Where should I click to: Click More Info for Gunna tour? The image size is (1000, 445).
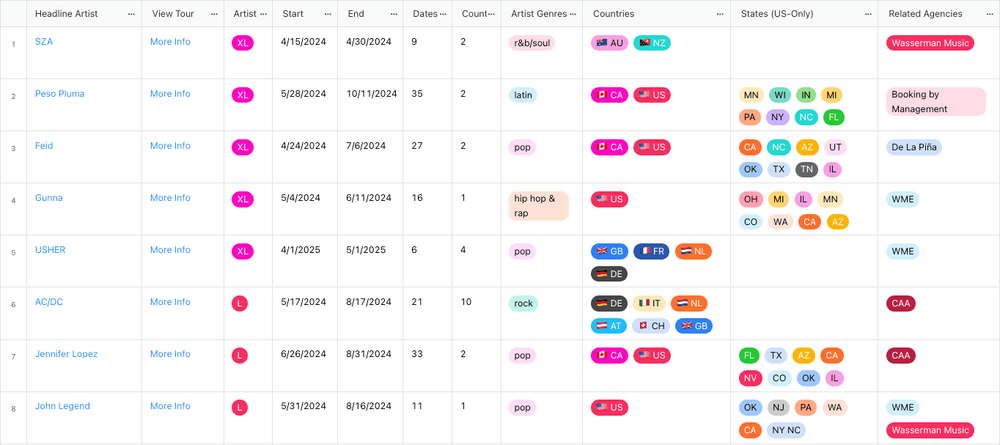coord(170,198)
